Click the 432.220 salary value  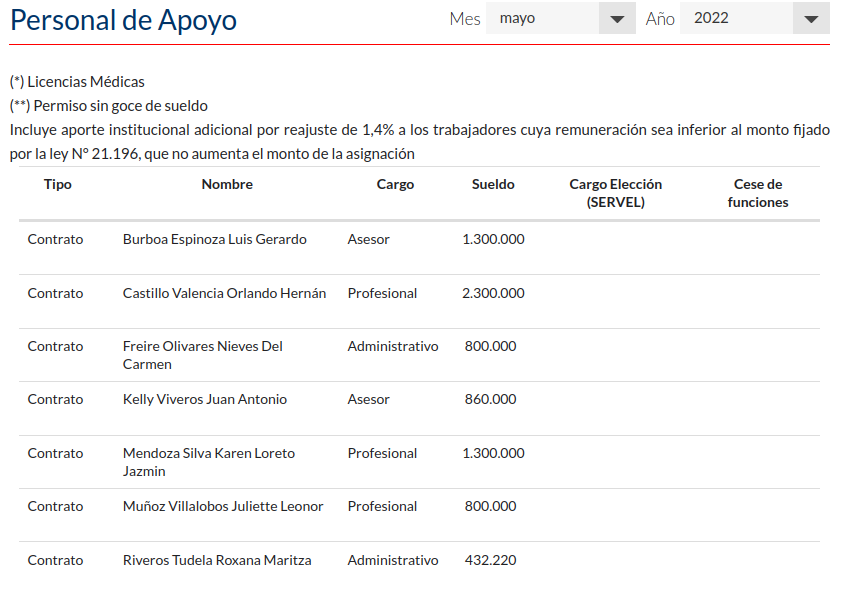click(x=490, y=560)
